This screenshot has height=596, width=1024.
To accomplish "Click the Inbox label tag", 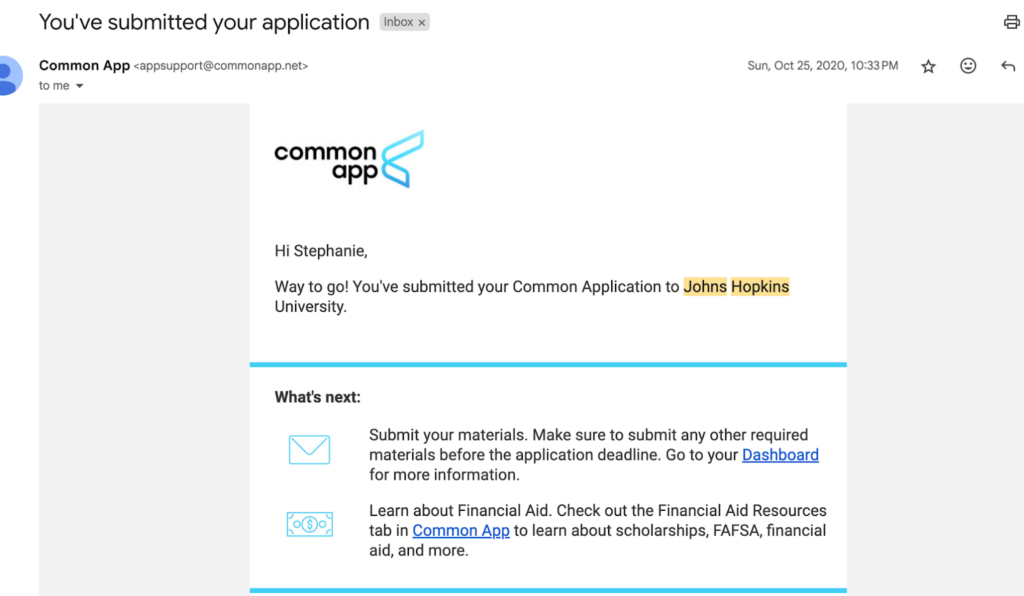I will [398, 22].
